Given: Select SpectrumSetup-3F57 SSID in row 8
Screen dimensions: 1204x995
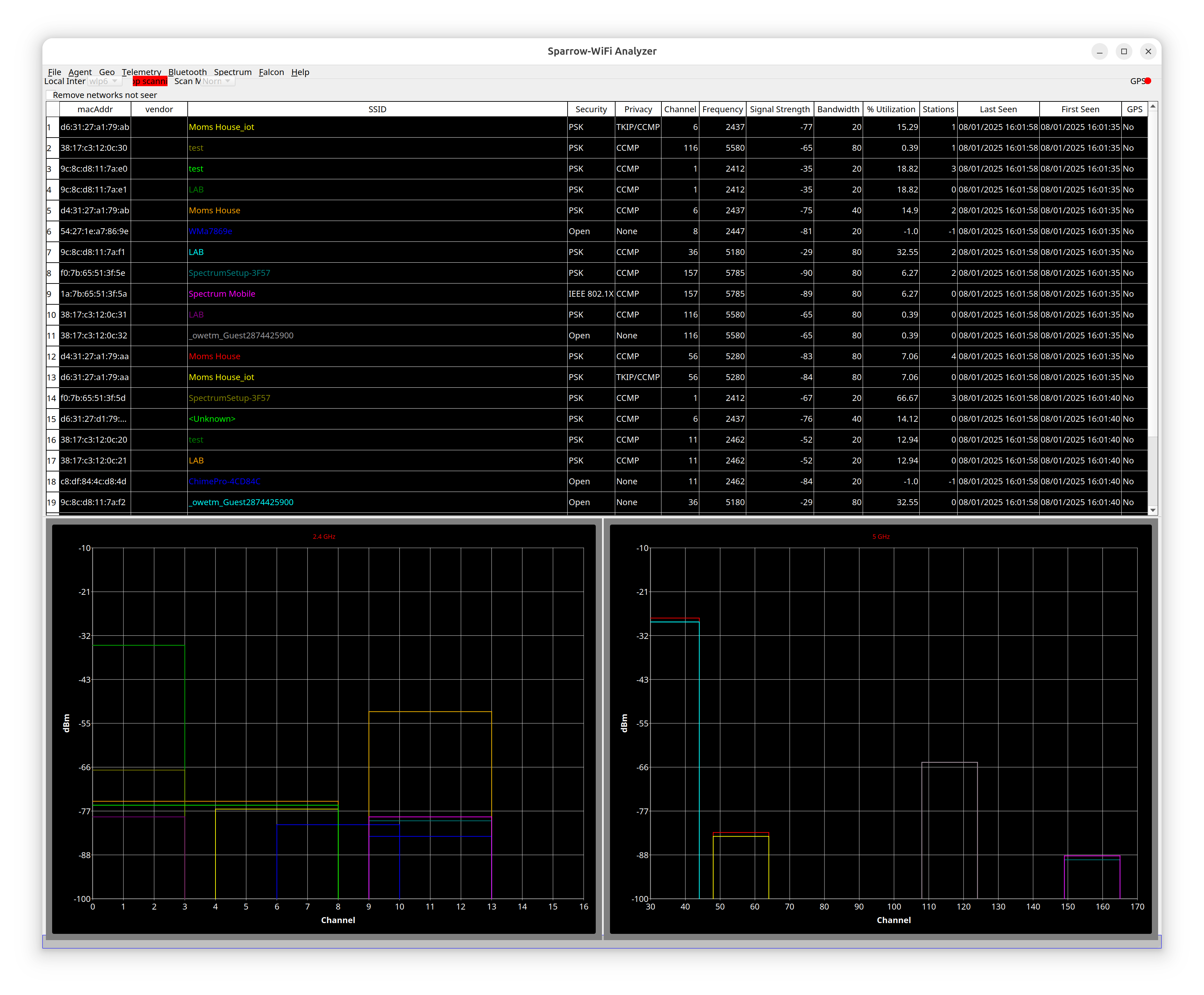Looking at the screenshot, I should (377, 273).
